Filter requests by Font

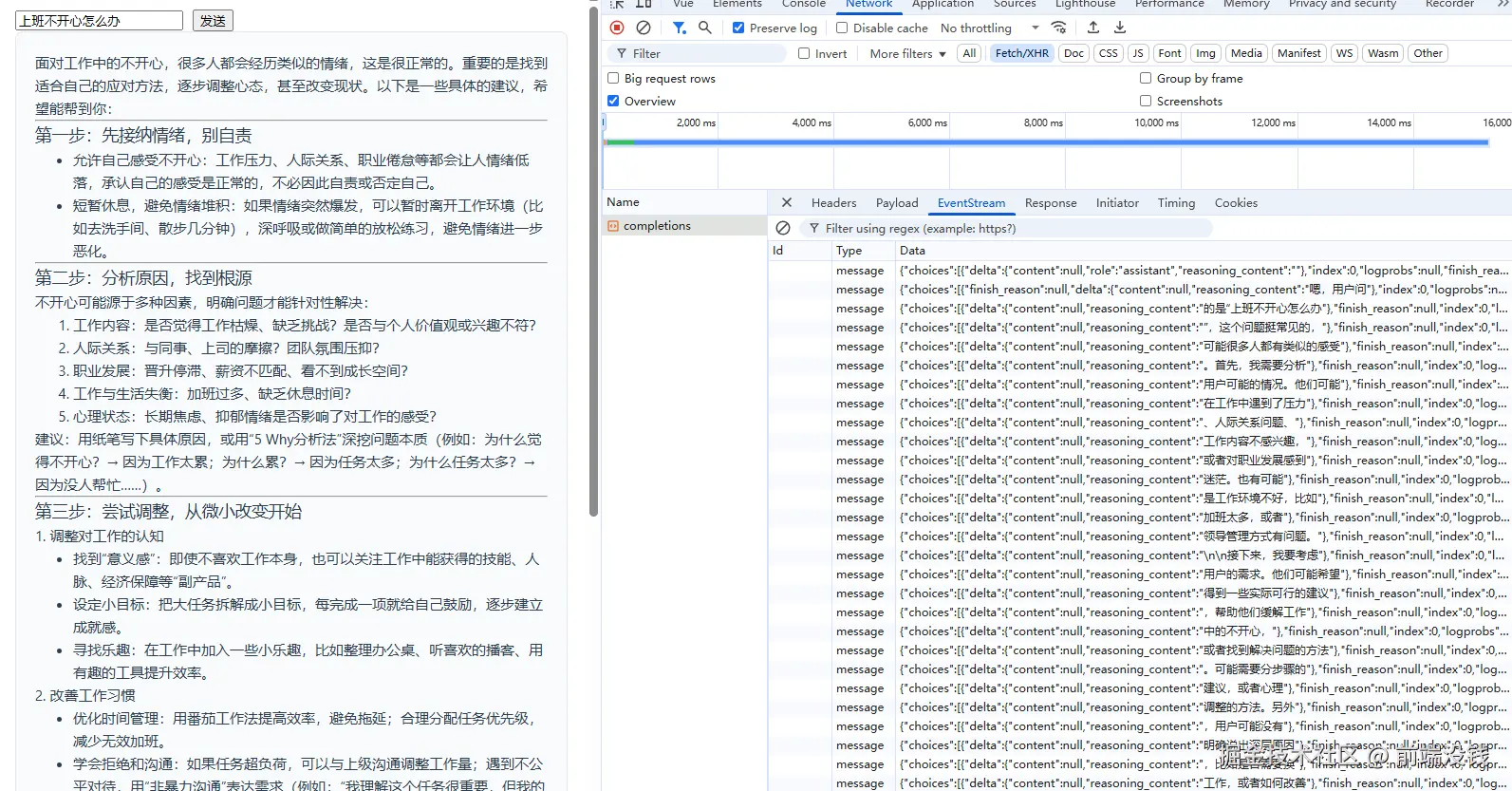click(x=1169, y=53)
